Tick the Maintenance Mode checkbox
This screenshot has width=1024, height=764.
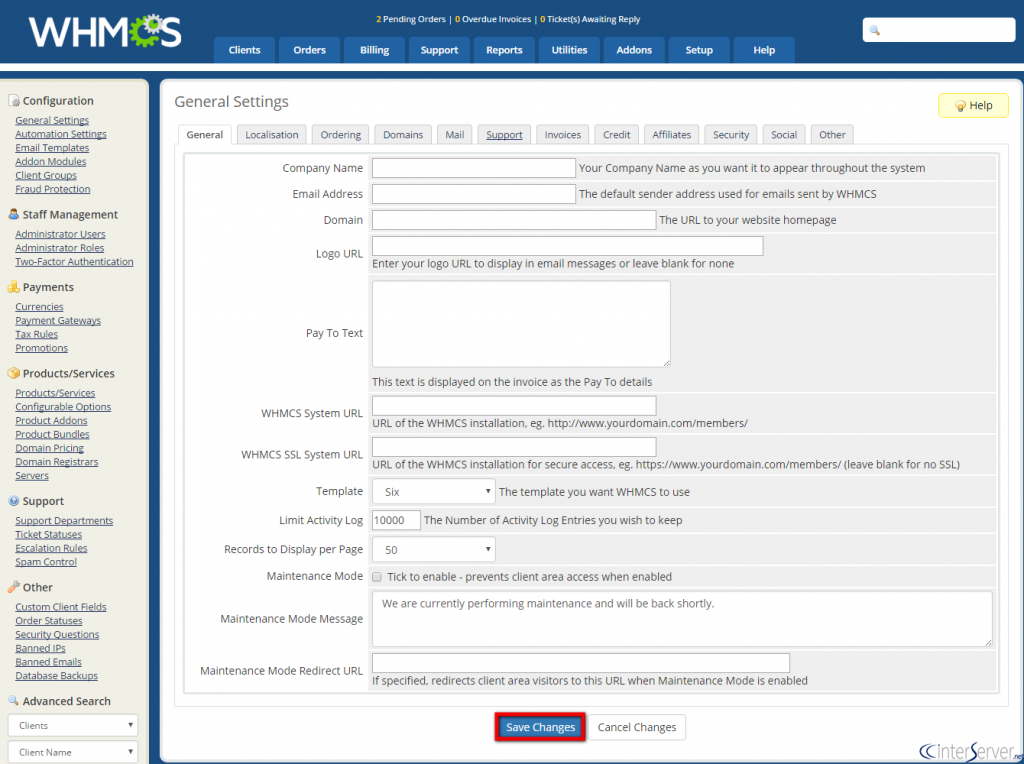(377, 577)
